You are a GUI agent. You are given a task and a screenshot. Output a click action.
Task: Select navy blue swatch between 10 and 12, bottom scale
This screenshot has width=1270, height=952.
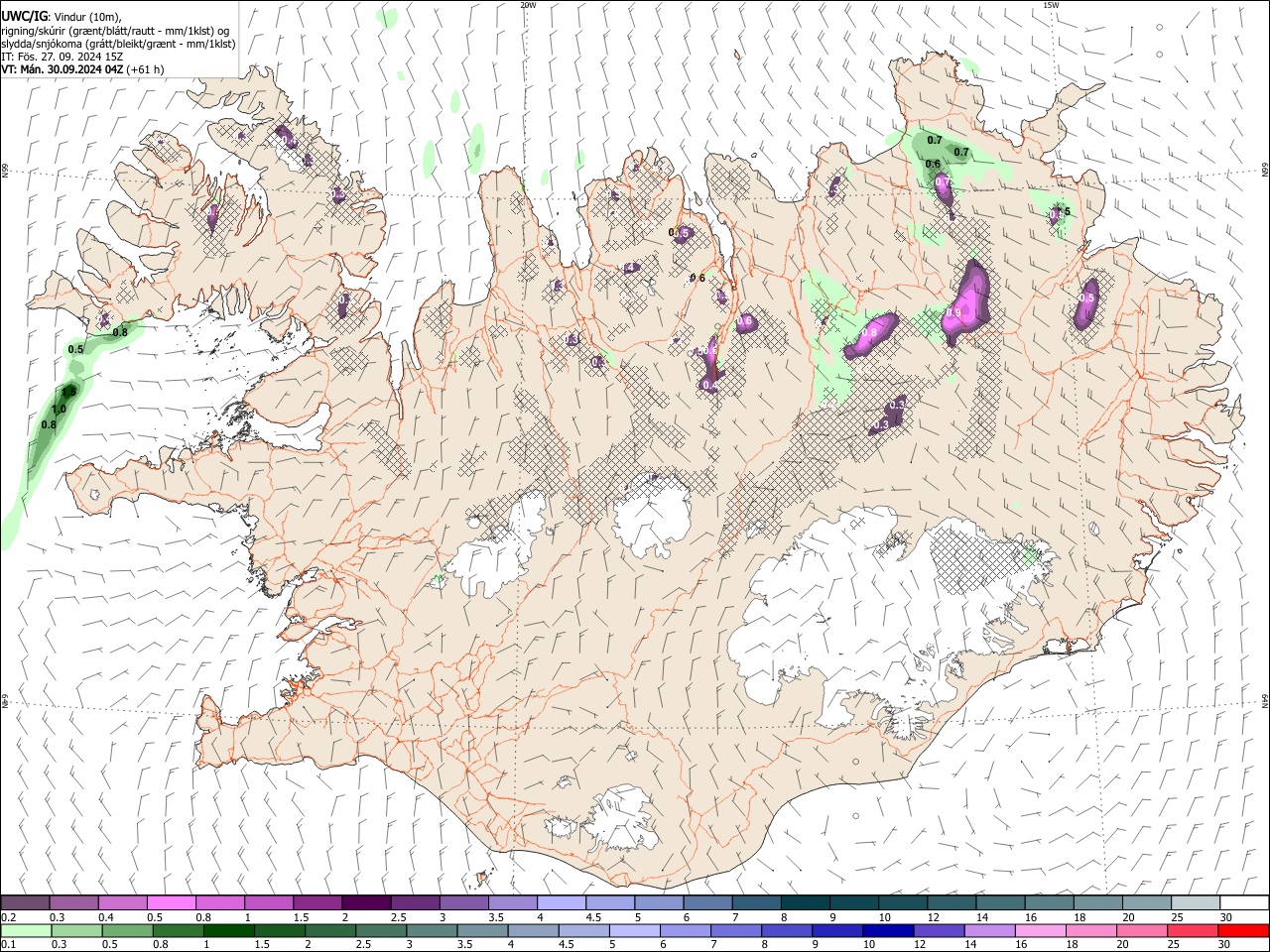[x=888, y=931]
